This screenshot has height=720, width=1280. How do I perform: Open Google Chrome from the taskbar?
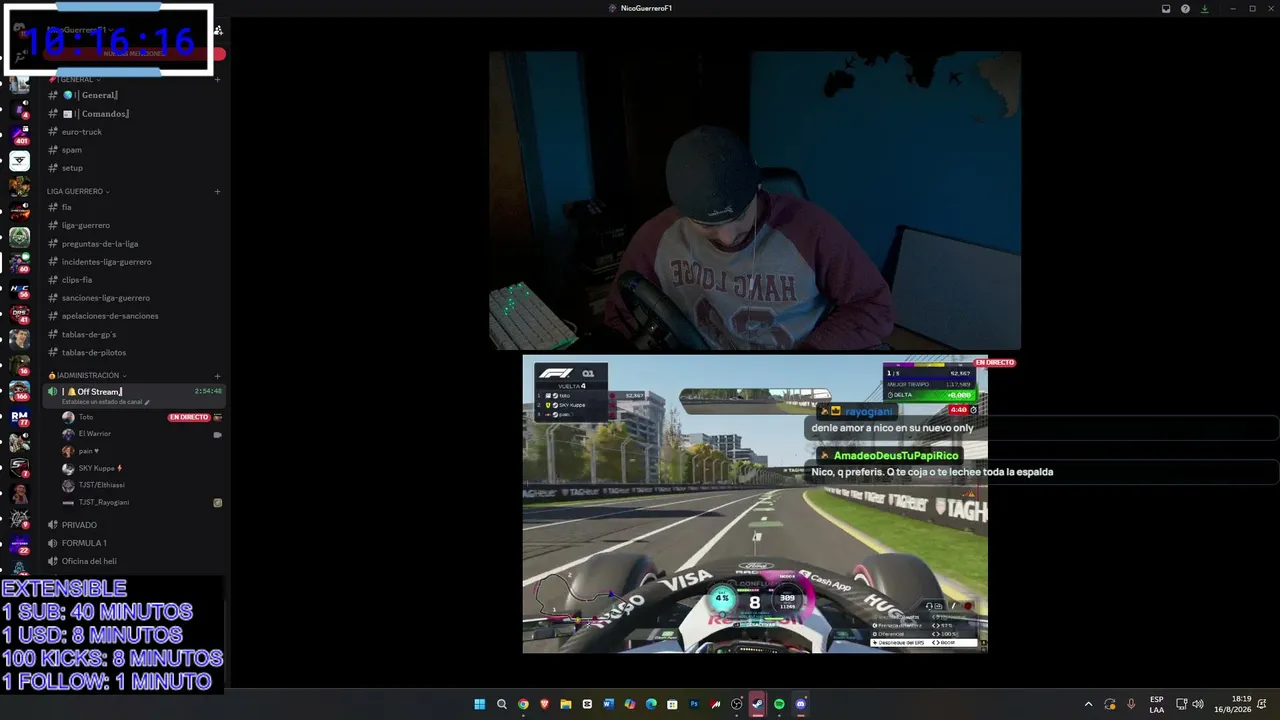coord(523,704)
